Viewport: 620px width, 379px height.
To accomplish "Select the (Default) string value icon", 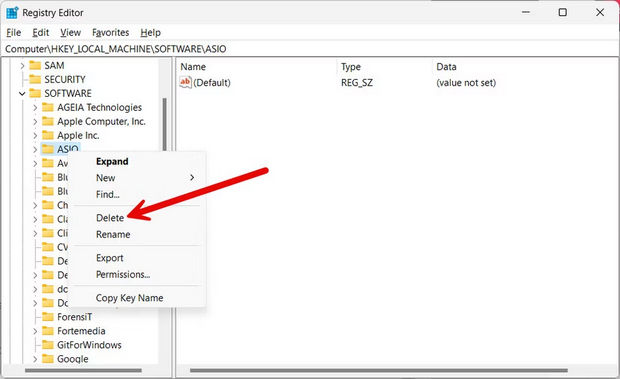I will [185, 82].
